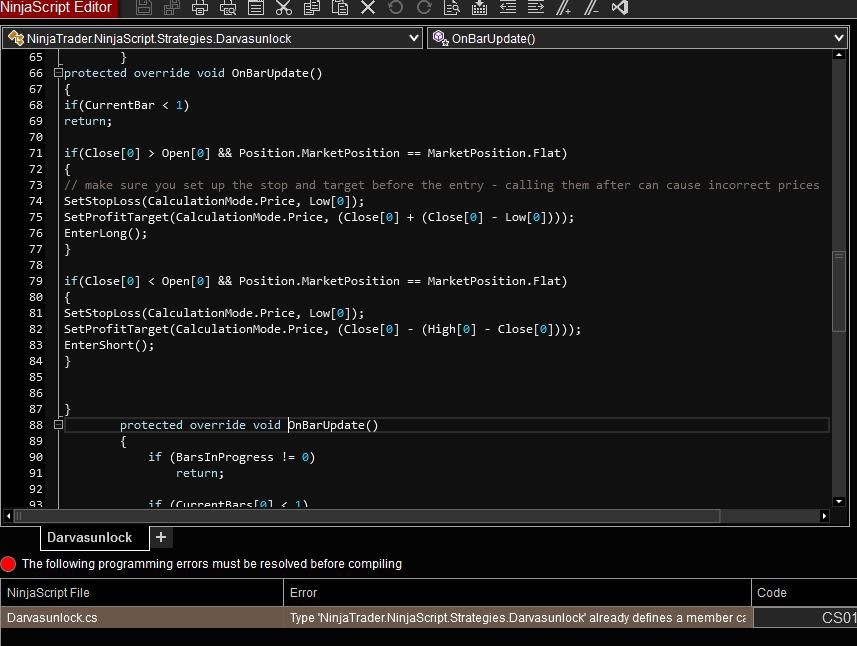Open Visual Studio via toolbar icon
857x646 pixels.
point(619,8)
